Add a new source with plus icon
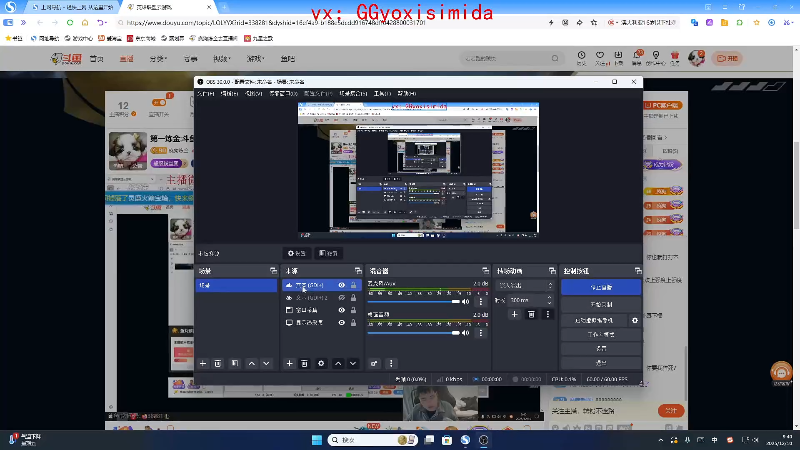 (289, 363)
